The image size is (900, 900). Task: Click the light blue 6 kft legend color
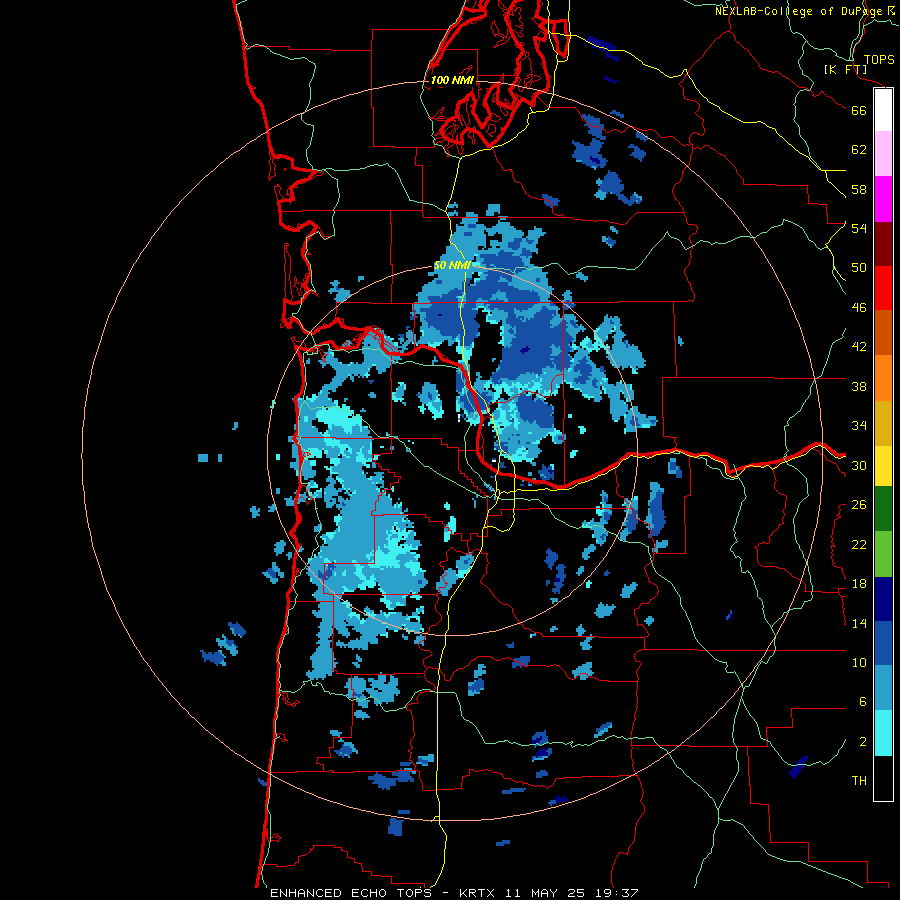[x=883, y=688]
